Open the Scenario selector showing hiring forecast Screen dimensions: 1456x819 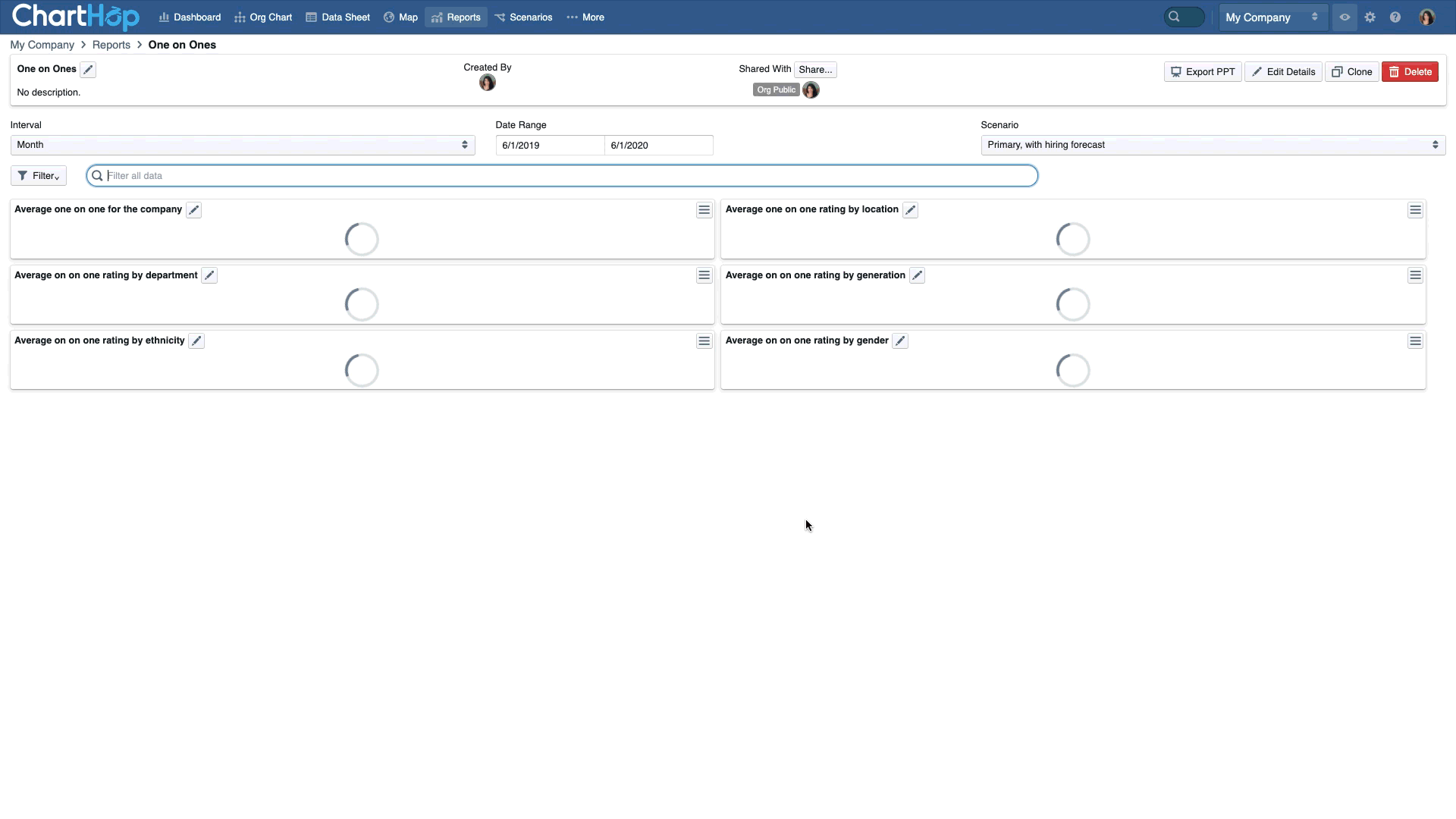click(1213, 145)
